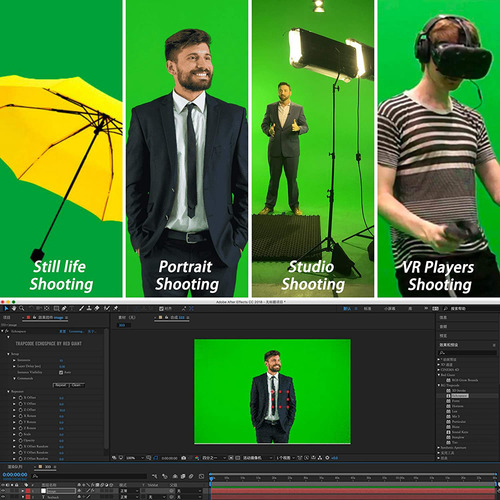Select the Puppet Pin tool
Image resolution: width=500 pixels, height=500 pixels.
coord(116,308)
